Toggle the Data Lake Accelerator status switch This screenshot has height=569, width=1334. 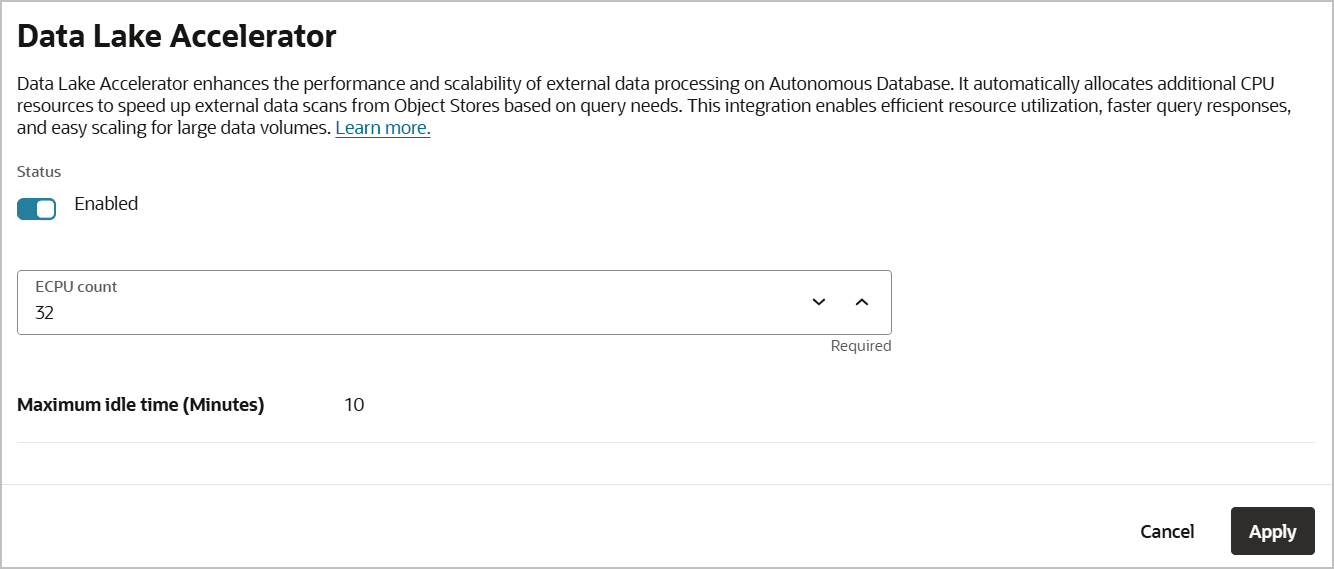(37, 208)
